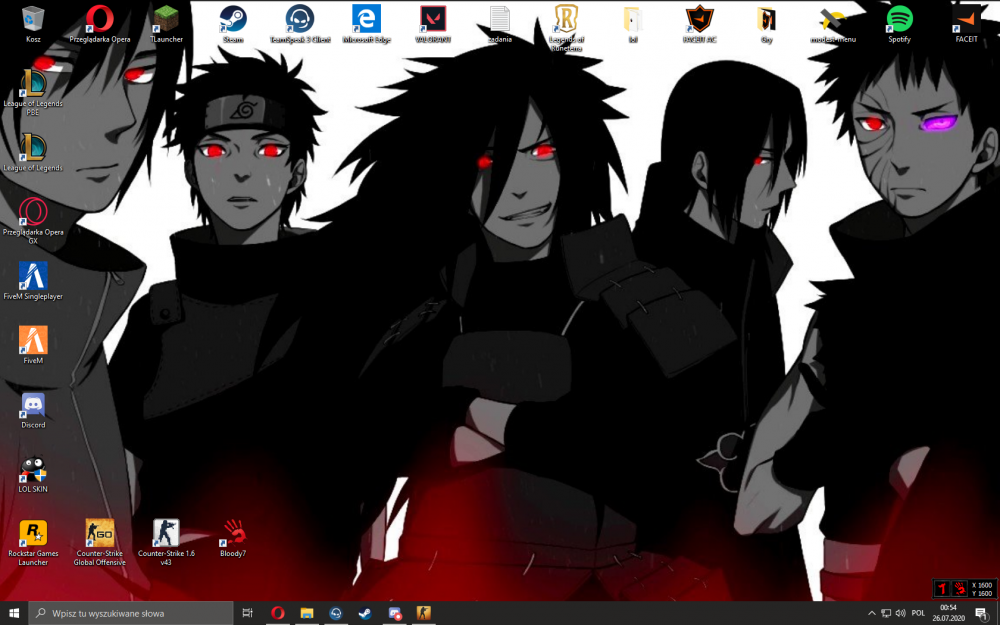
Task: Launch the Spotify desktop shortcut
Action: pyautogui.click(x=899, y=24)
